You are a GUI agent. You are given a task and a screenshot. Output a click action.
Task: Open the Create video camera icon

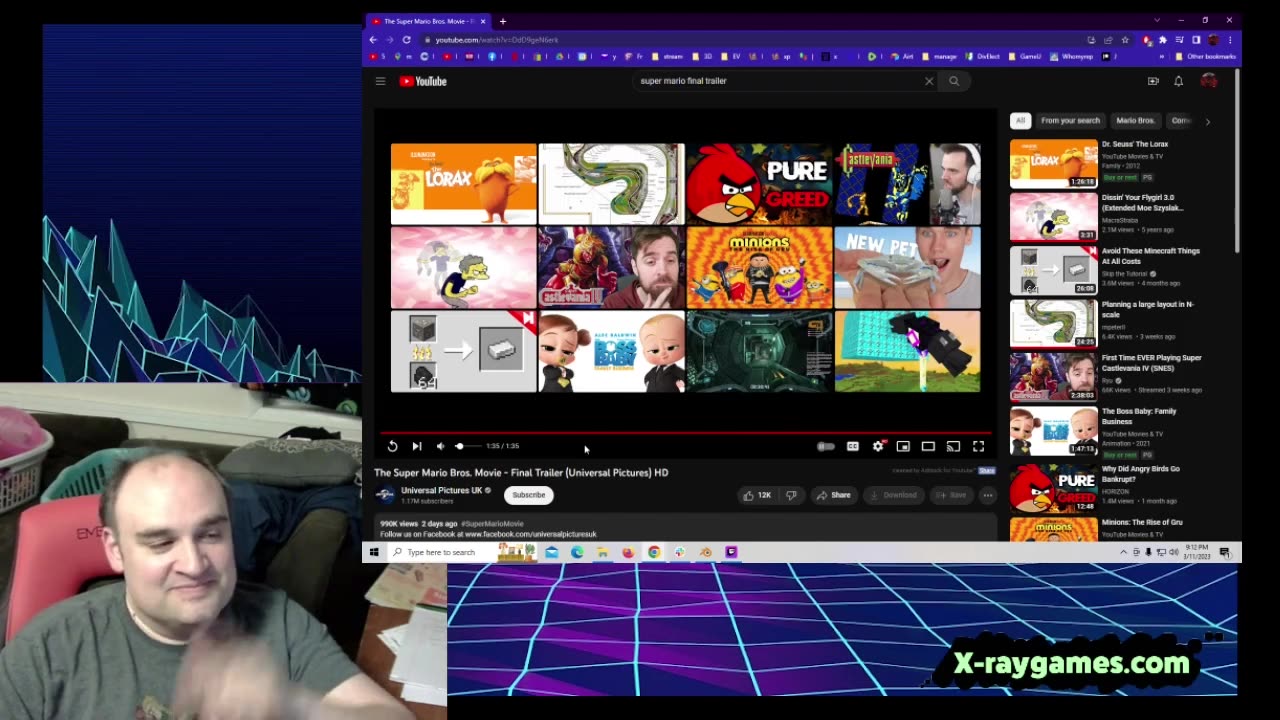1153,81
